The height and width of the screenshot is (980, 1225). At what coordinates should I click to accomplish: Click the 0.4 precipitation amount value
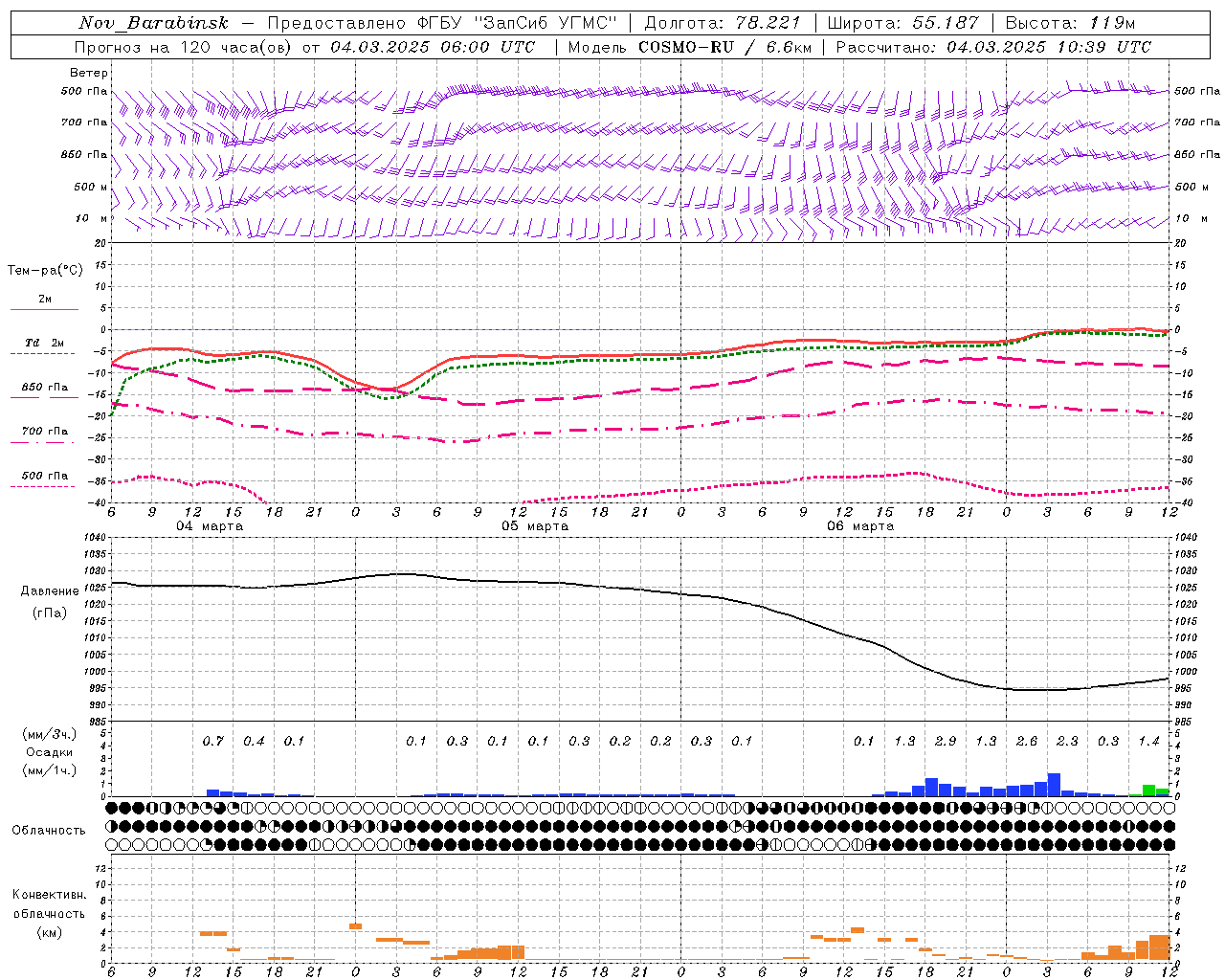pyautogui.click(x=254, y=741)
